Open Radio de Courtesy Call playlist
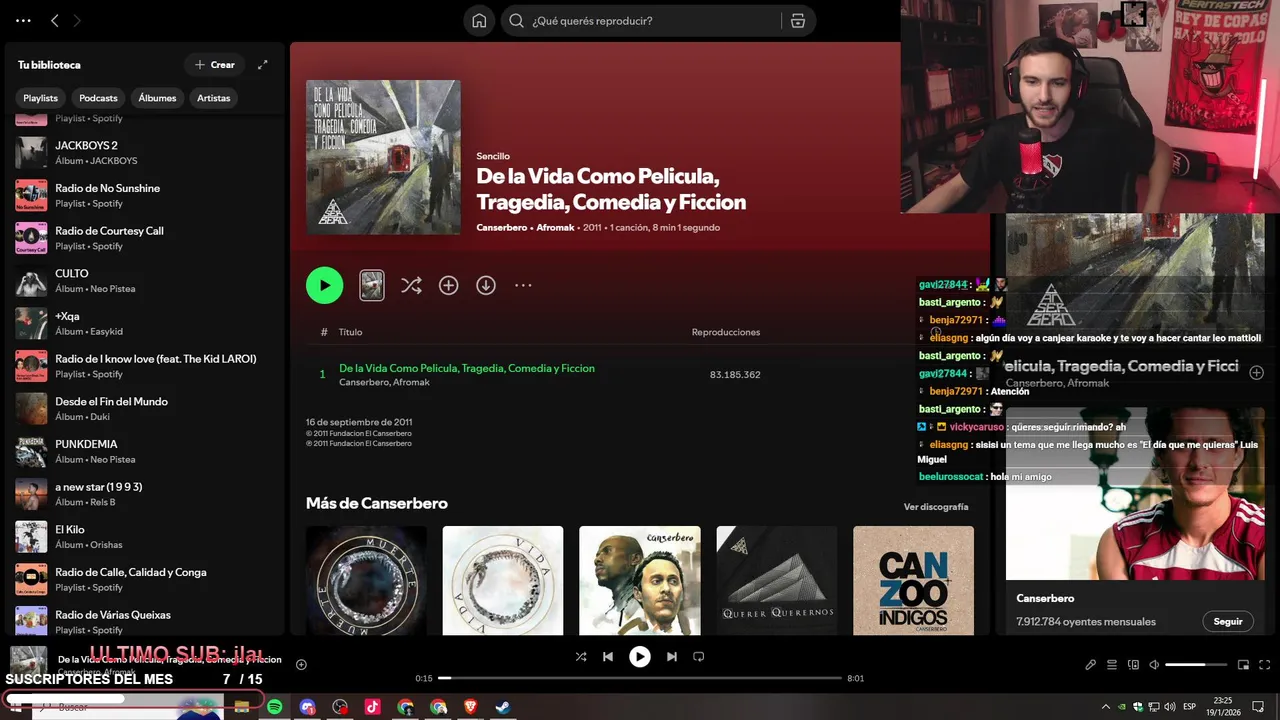 coord(145,238)
